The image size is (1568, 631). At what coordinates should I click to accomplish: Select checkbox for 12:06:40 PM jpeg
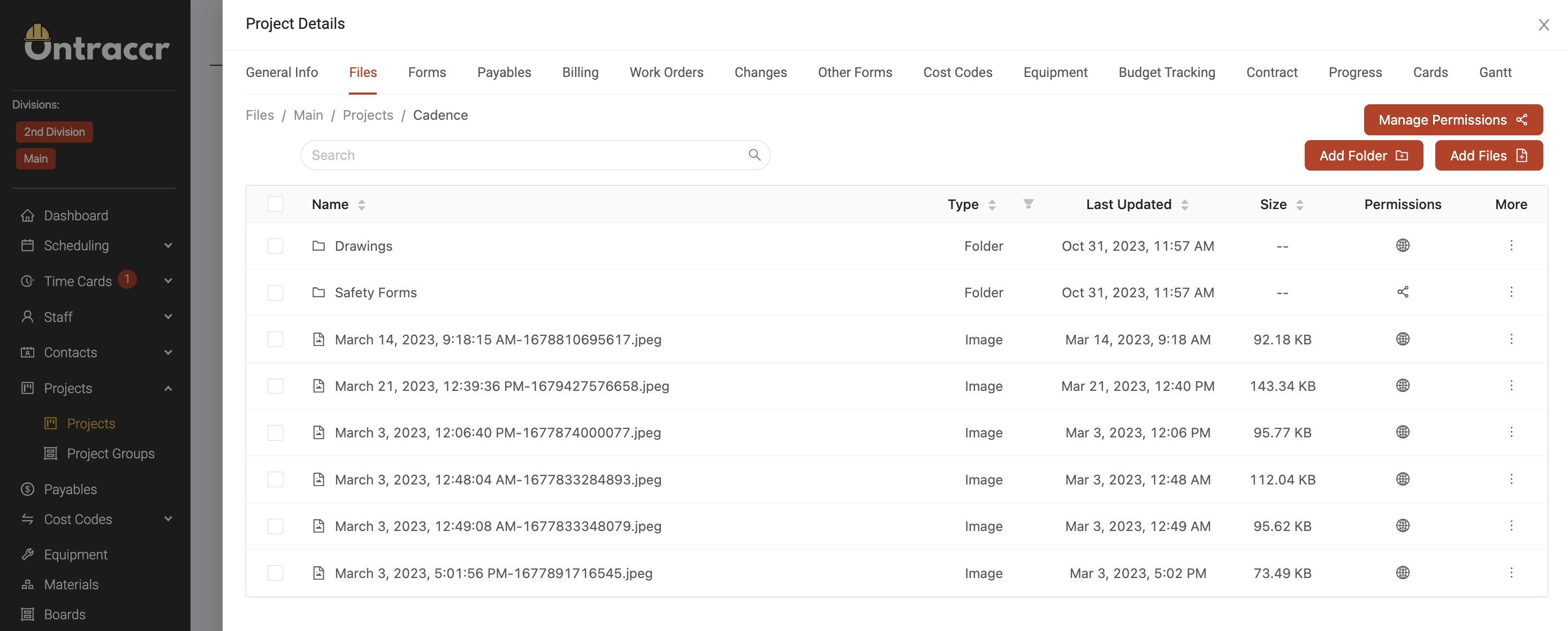click(275, 433)
